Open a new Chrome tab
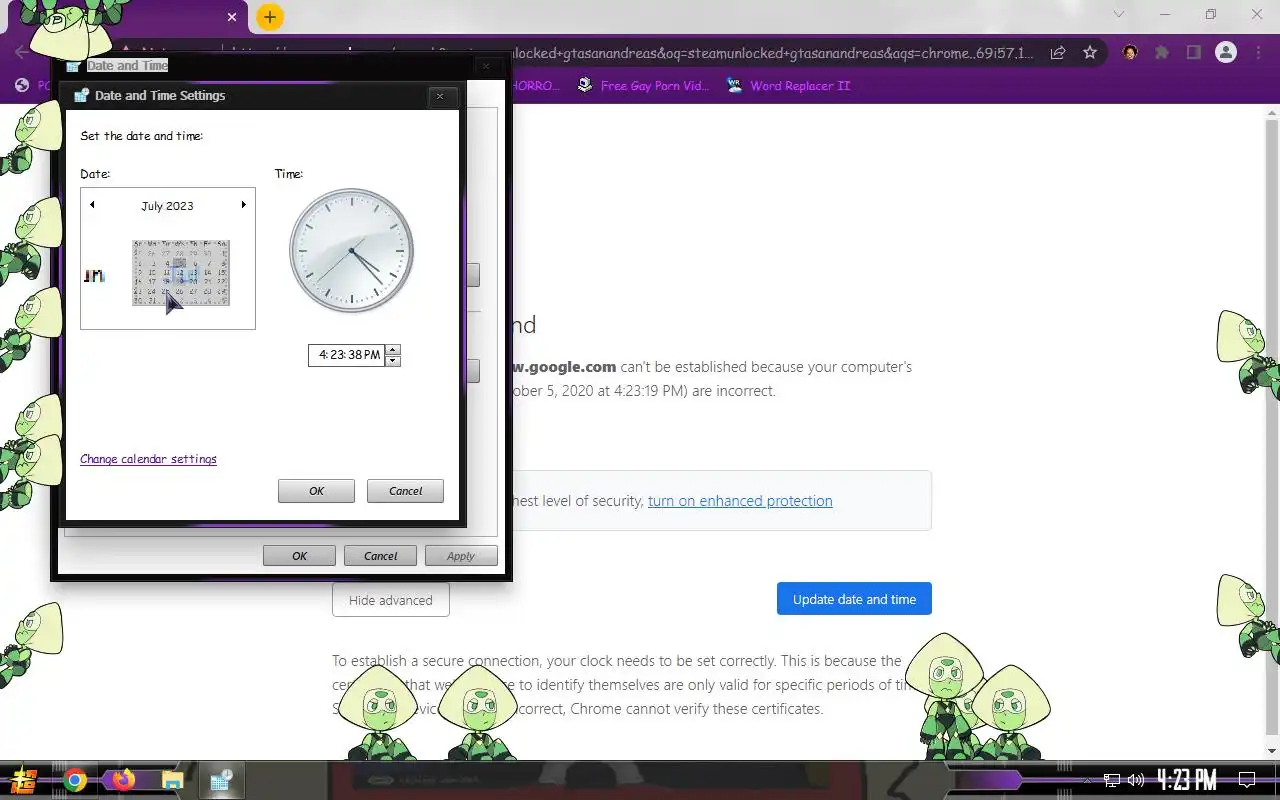 click(x=269, y=17)
